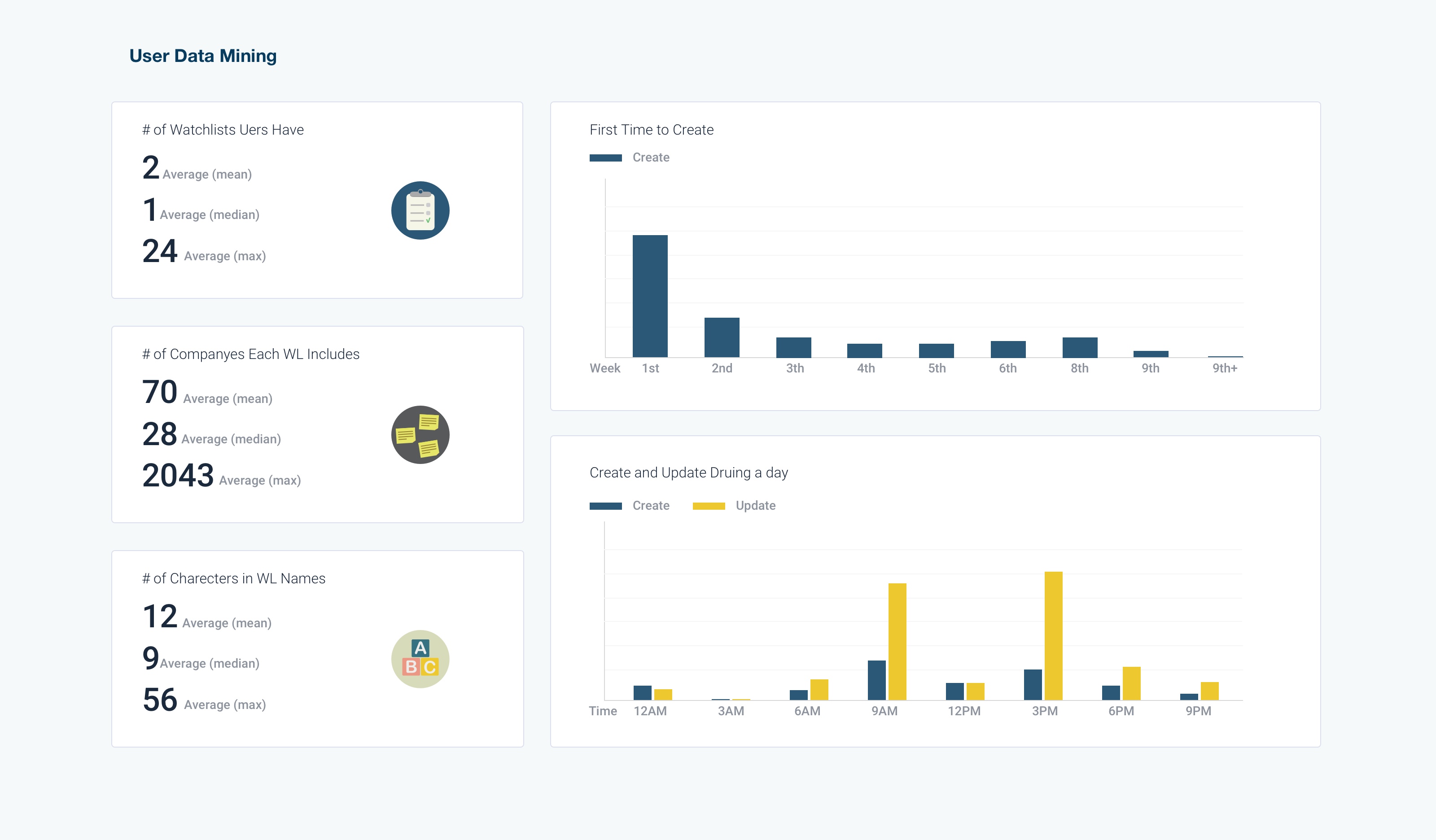Click the User Data Mining heading
This screenshot has height=840, width=1436.
[x=203, y=56]
